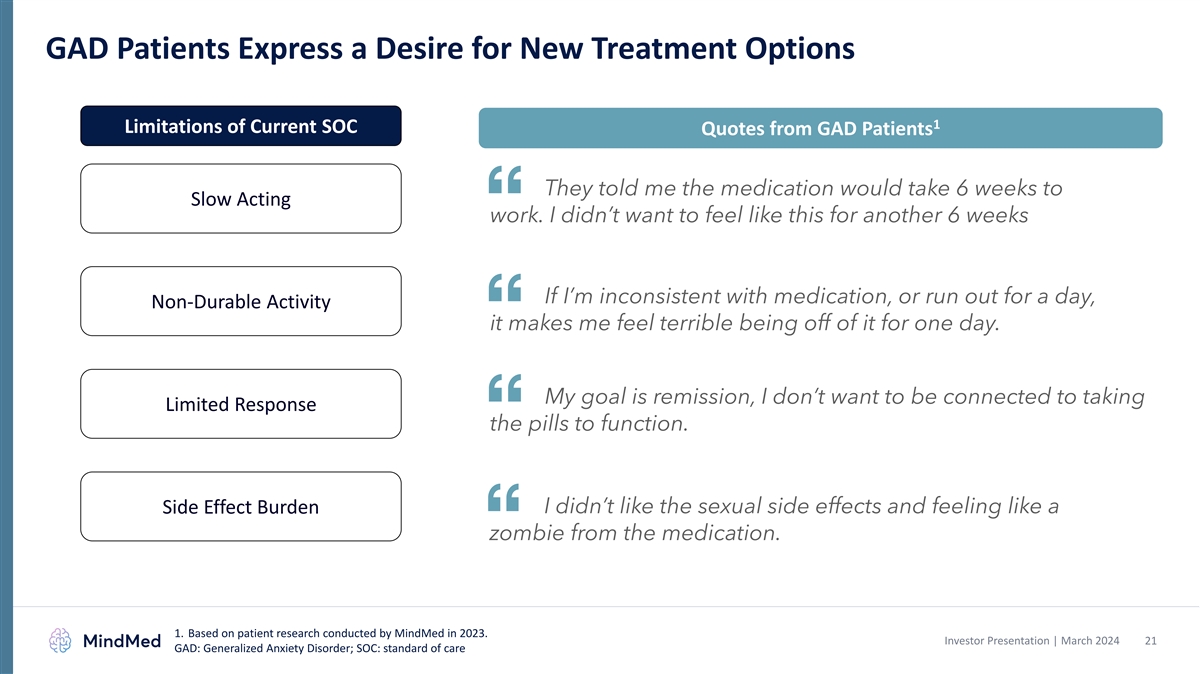Viewport: 1200px width, 674px height.
Task: Select the Non-Durable Activity box
Action: coord(240,302)
